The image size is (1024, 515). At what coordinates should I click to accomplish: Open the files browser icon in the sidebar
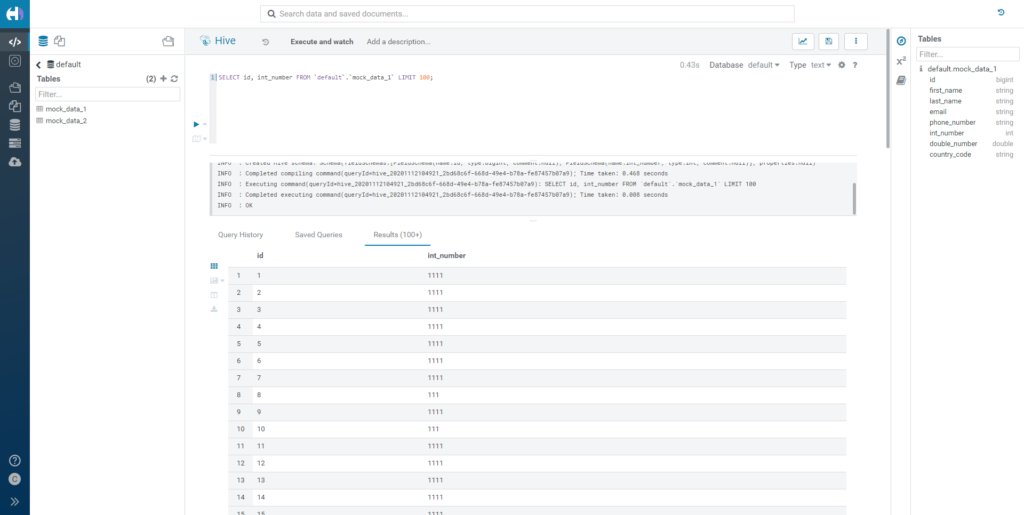[x=14, y=87]
